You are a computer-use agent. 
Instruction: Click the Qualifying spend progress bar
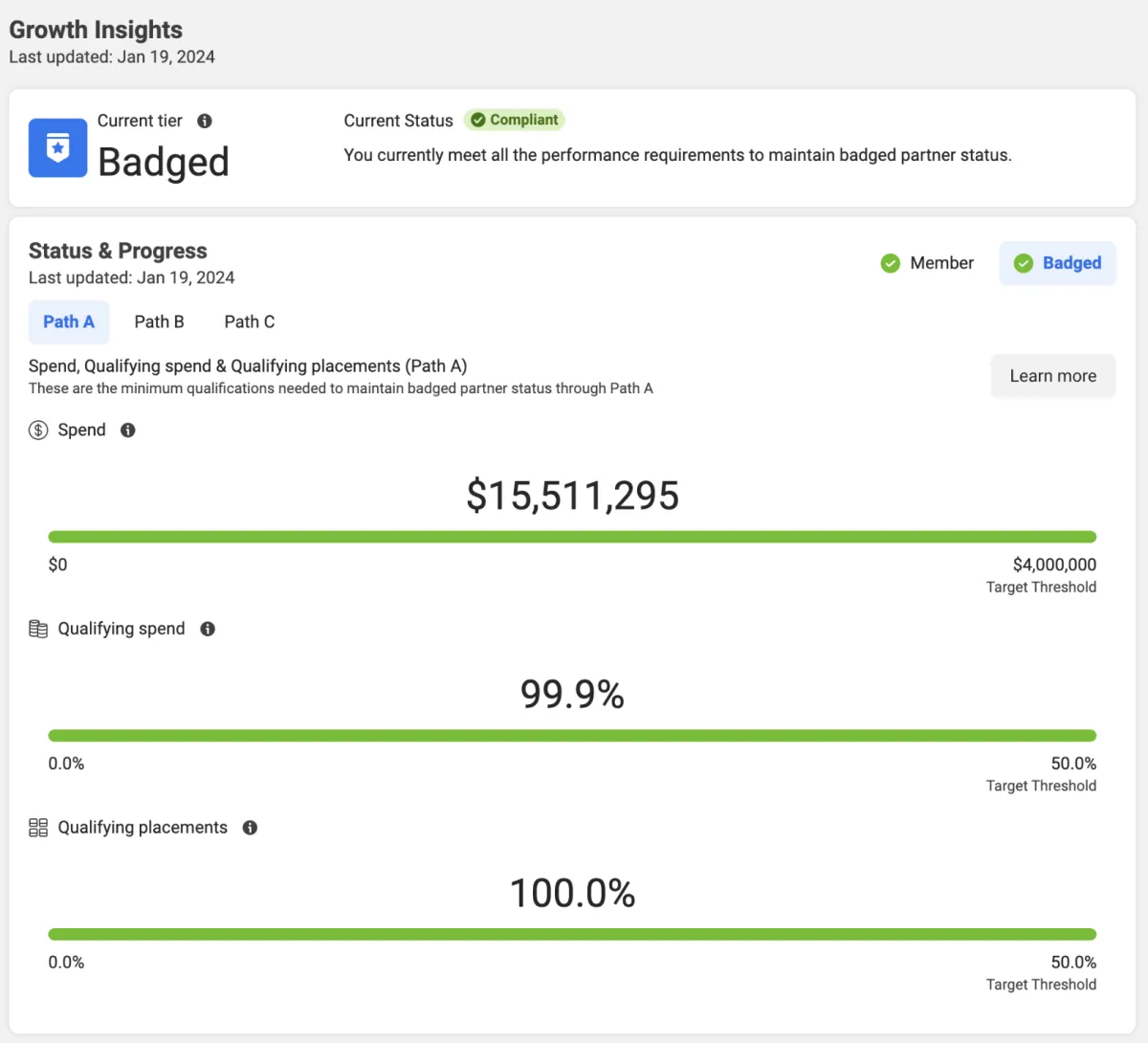[x=572, y=736]
